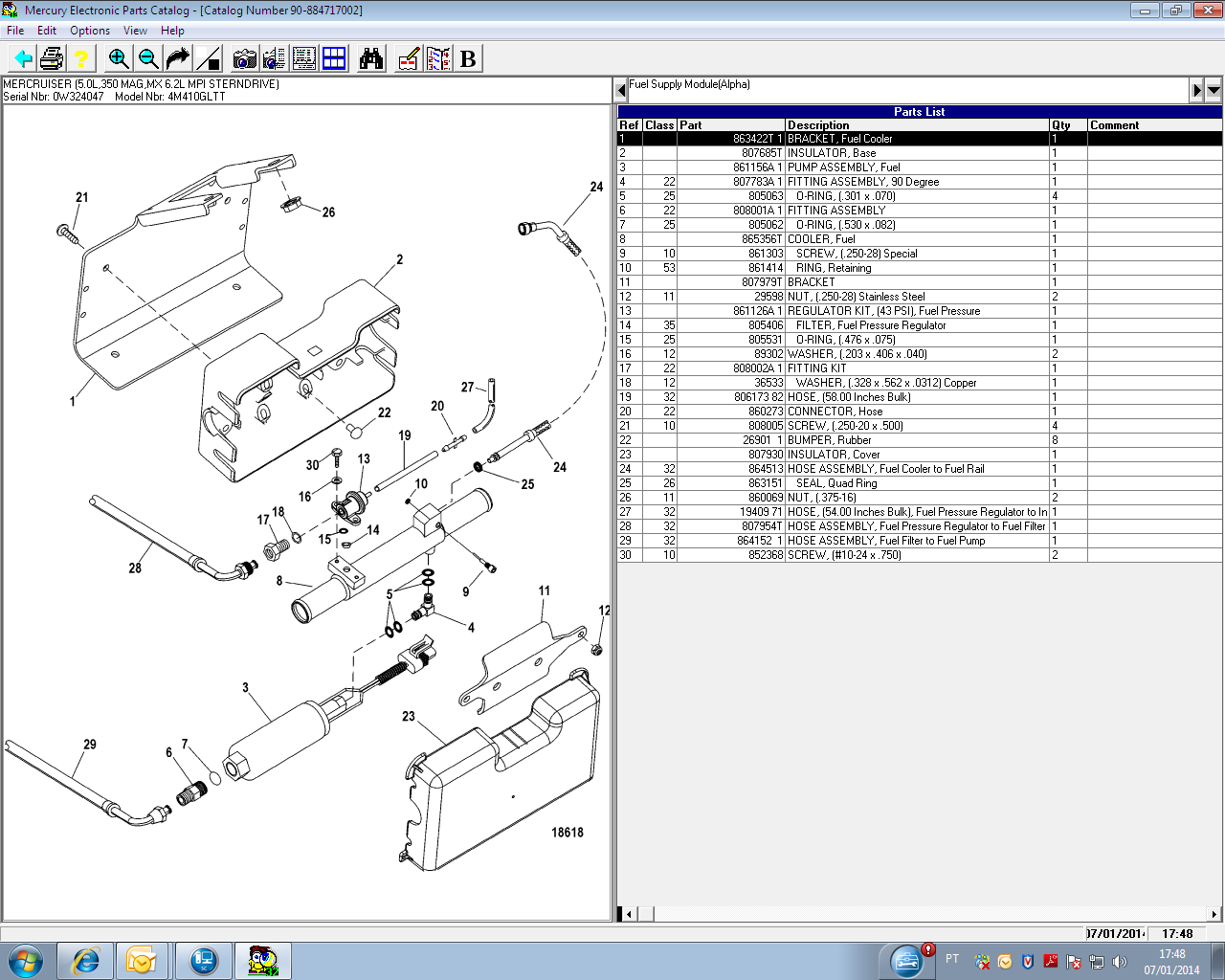Click the Adobe PDF tray icon
Screen dimensions: 1225x980
click(x=1051, y=962)
